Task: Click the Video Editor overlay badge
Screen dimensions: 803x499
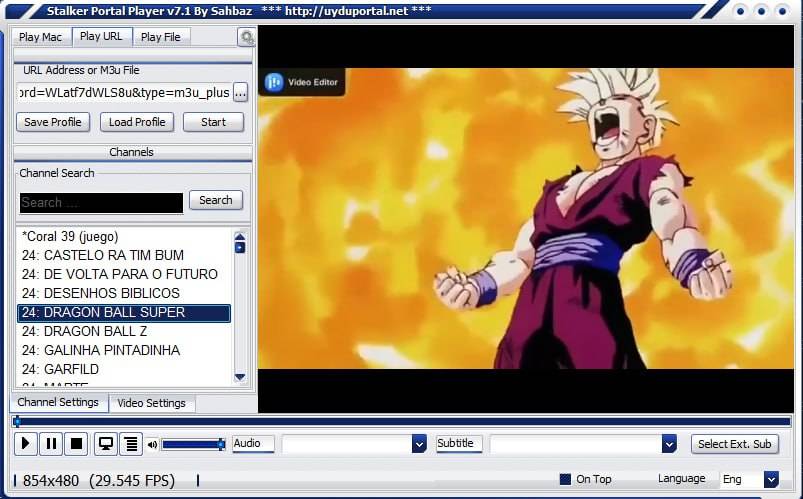Action: pyautogui.click(x=302, y=82)
